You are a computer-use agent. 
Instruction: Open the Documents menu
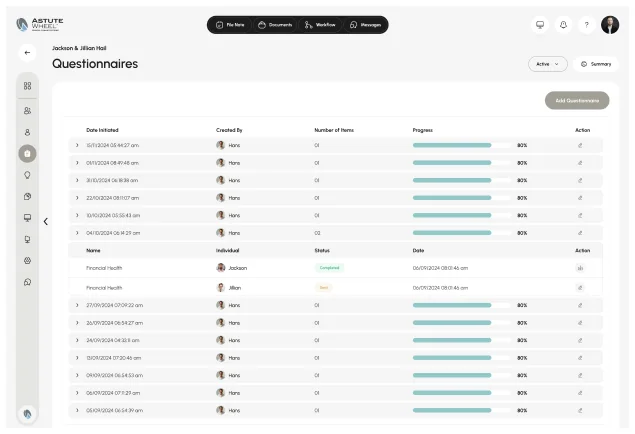(x=275, y=25)
